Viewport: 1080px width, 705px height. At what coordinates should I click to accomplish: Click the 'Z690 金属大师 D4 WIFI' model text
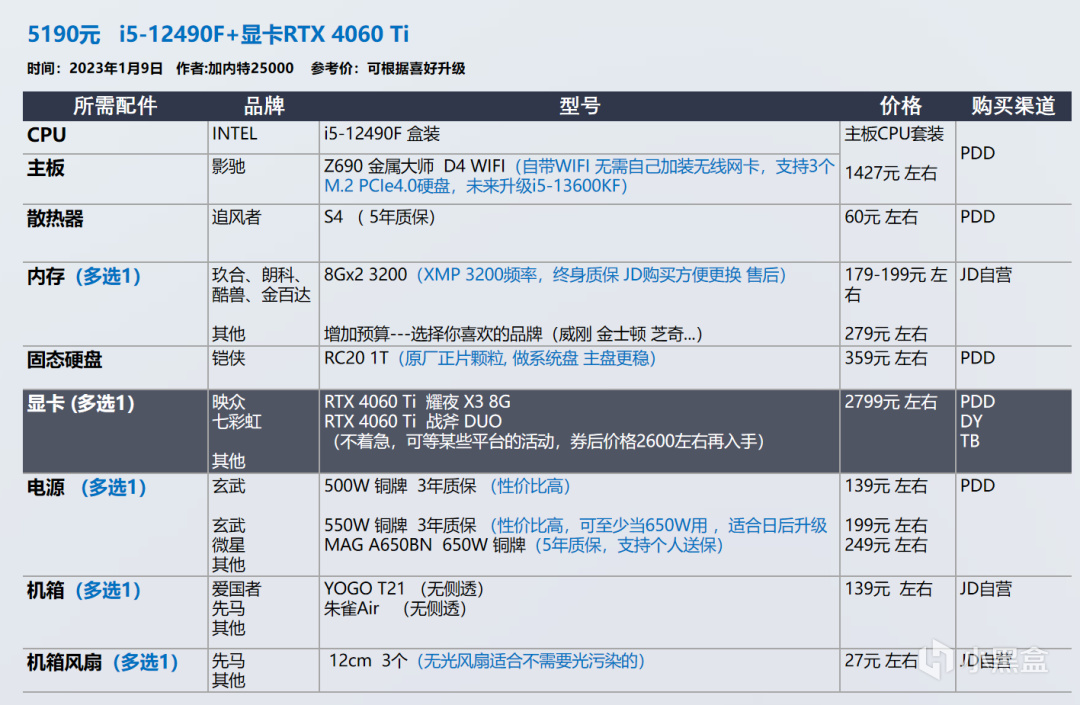414,167
